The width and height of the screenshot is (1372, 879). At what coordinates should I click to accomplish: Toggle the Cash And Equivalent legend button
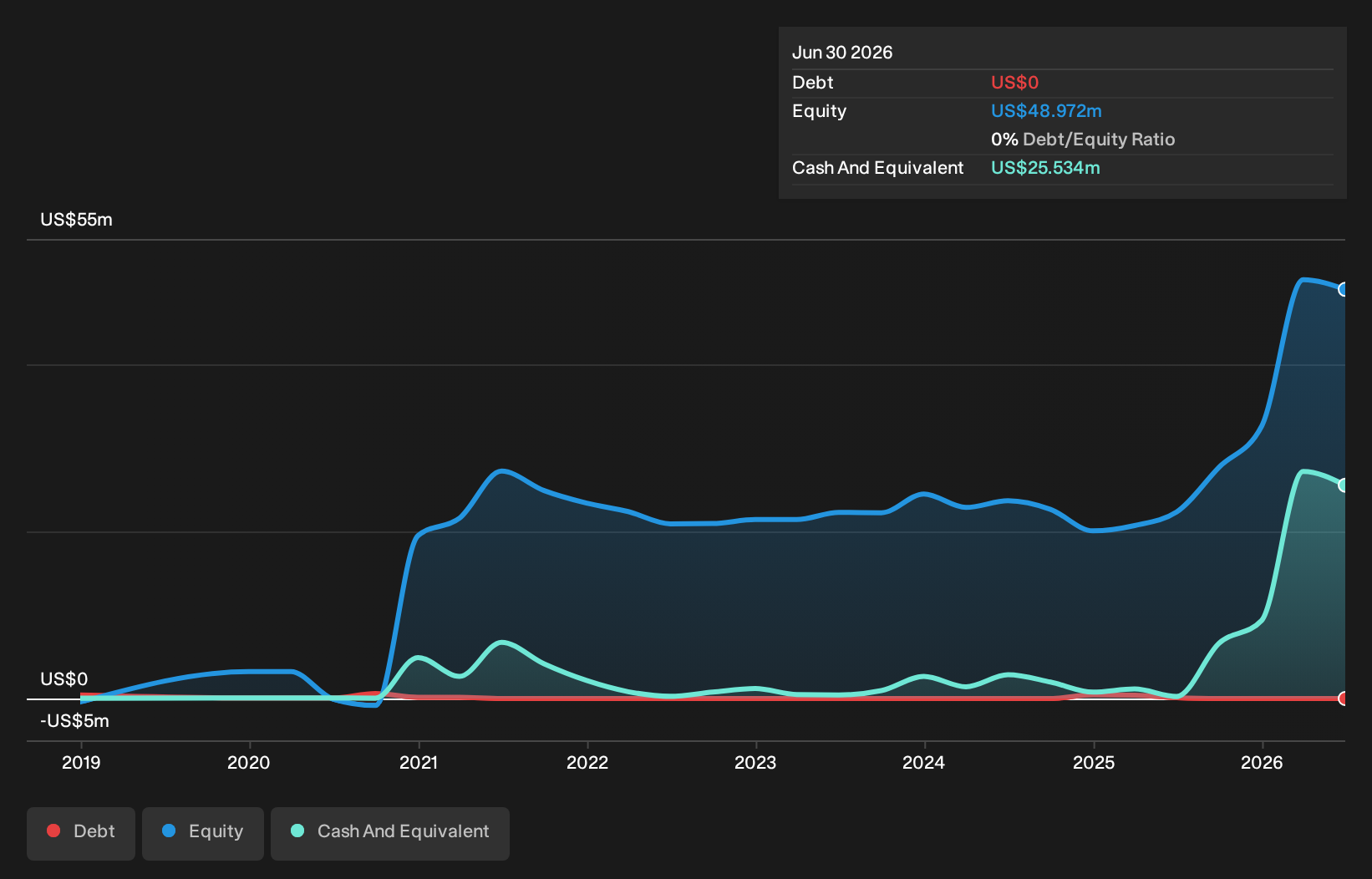click(x=390, y=833)
